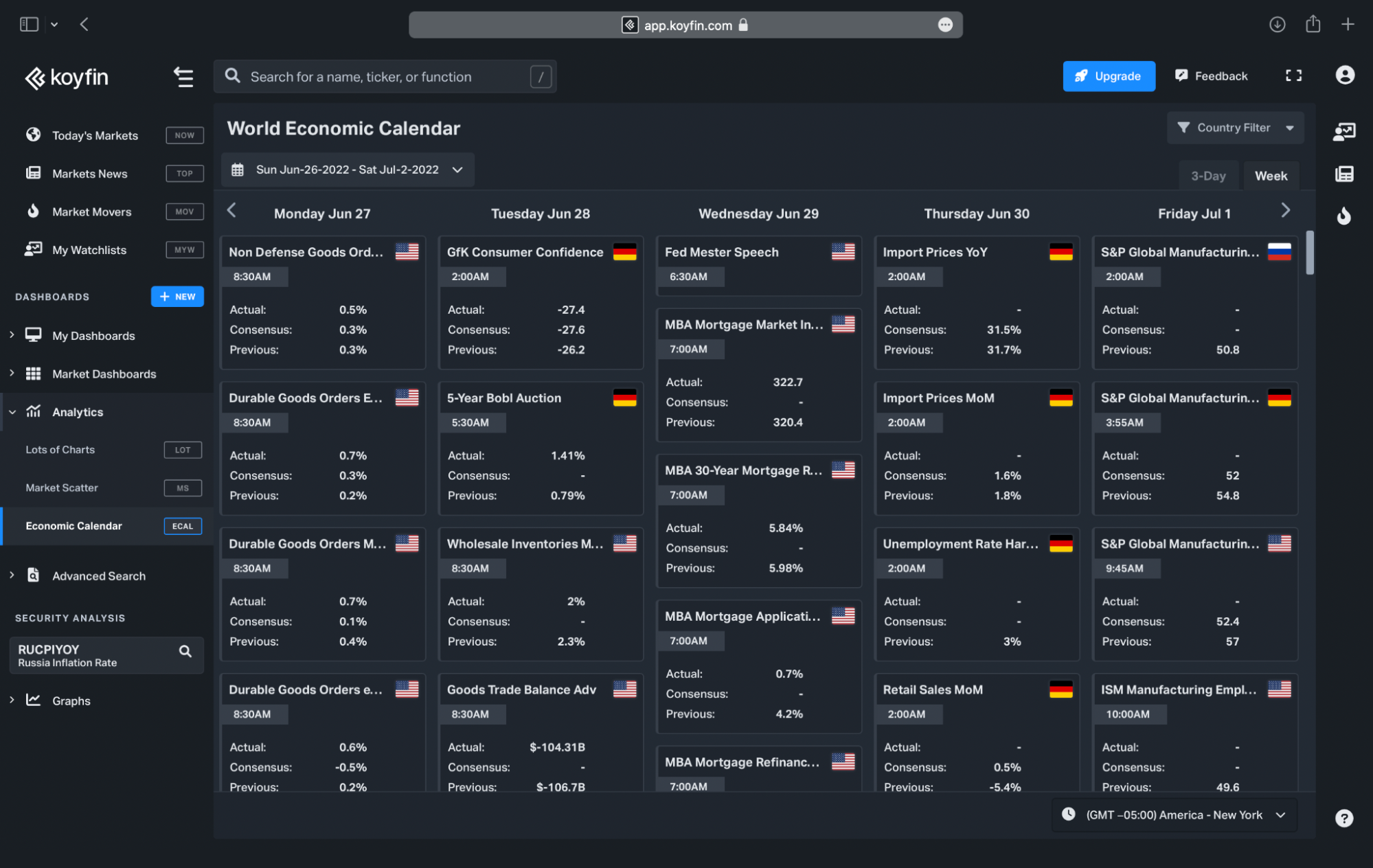Click the search magnifier icon
This screenshot has width=1373, height=868.
click(x=233, y=76)
